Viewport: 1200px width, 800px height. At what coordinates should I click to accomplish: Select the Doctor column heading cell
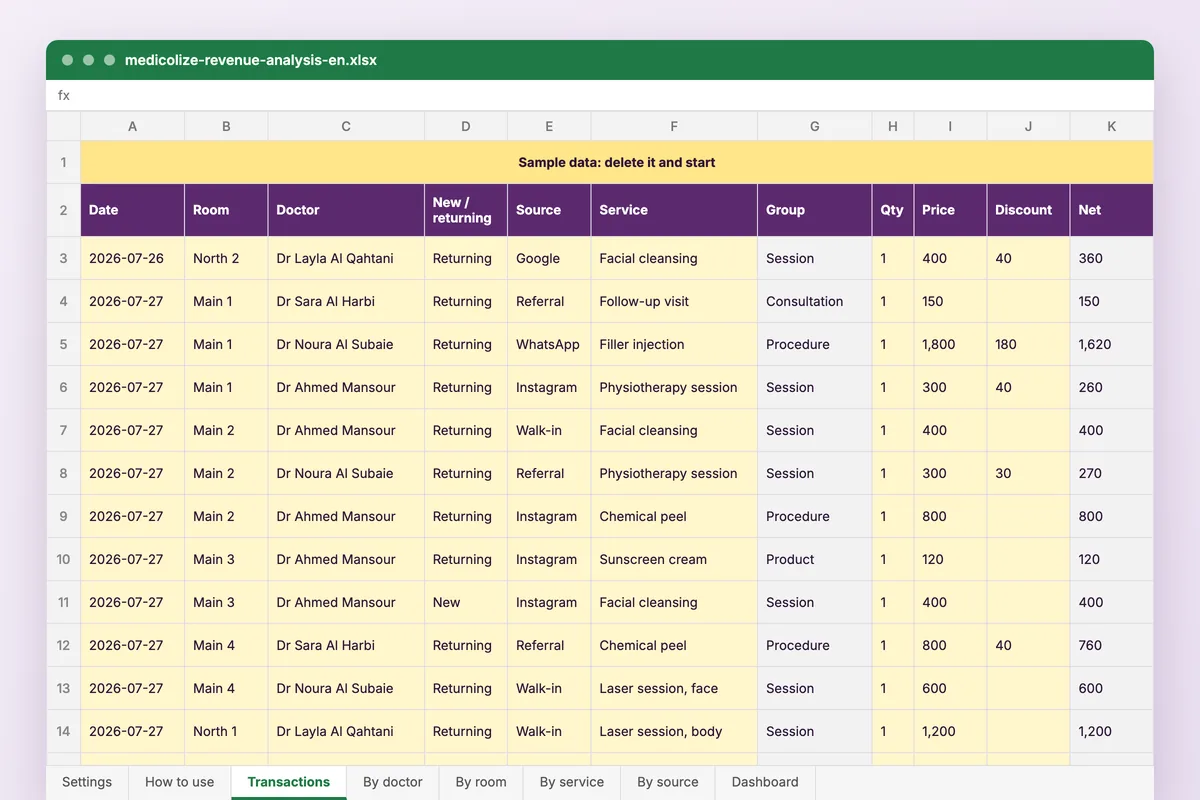[346, 210]
